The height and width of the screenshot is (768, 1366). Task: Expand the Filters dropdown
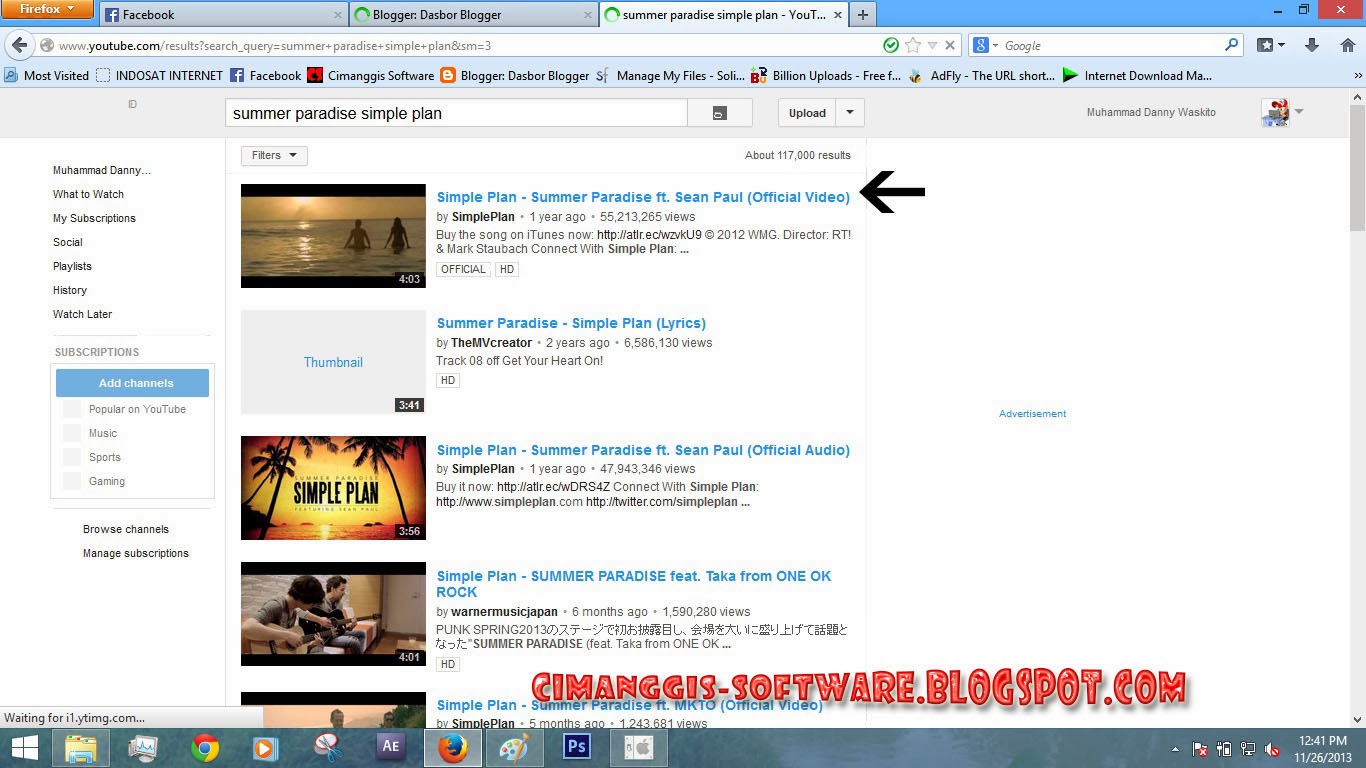[274, 155]
